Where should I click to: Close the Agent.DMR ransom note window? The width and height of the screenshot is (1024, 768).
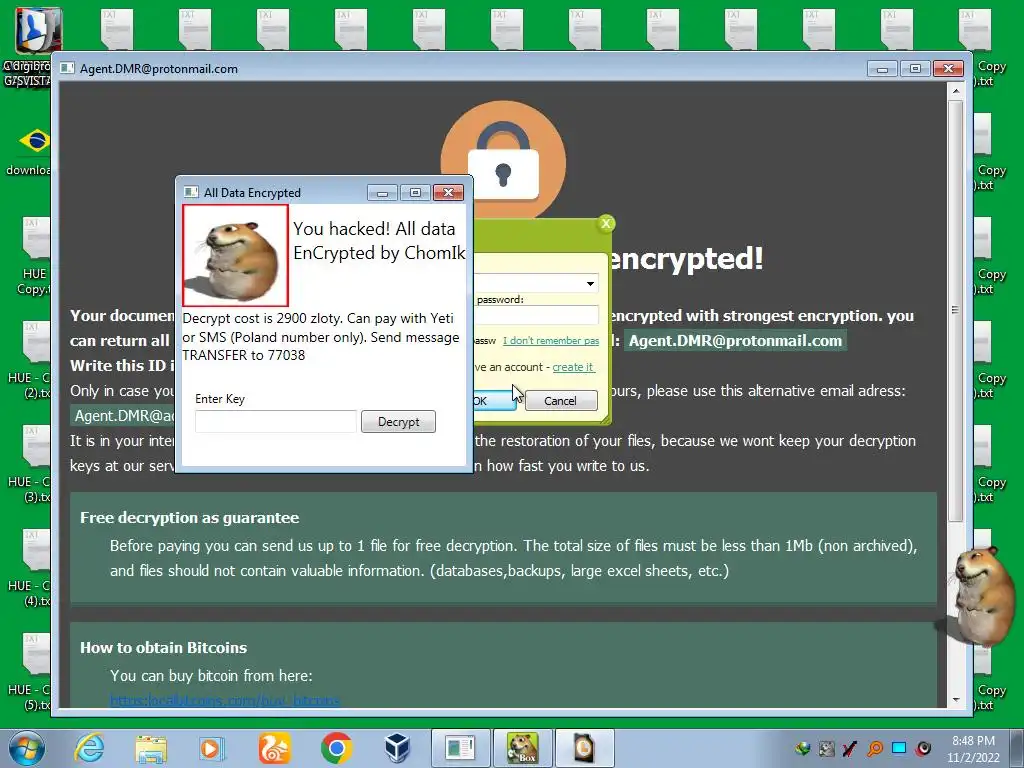(x=948, y=68)
